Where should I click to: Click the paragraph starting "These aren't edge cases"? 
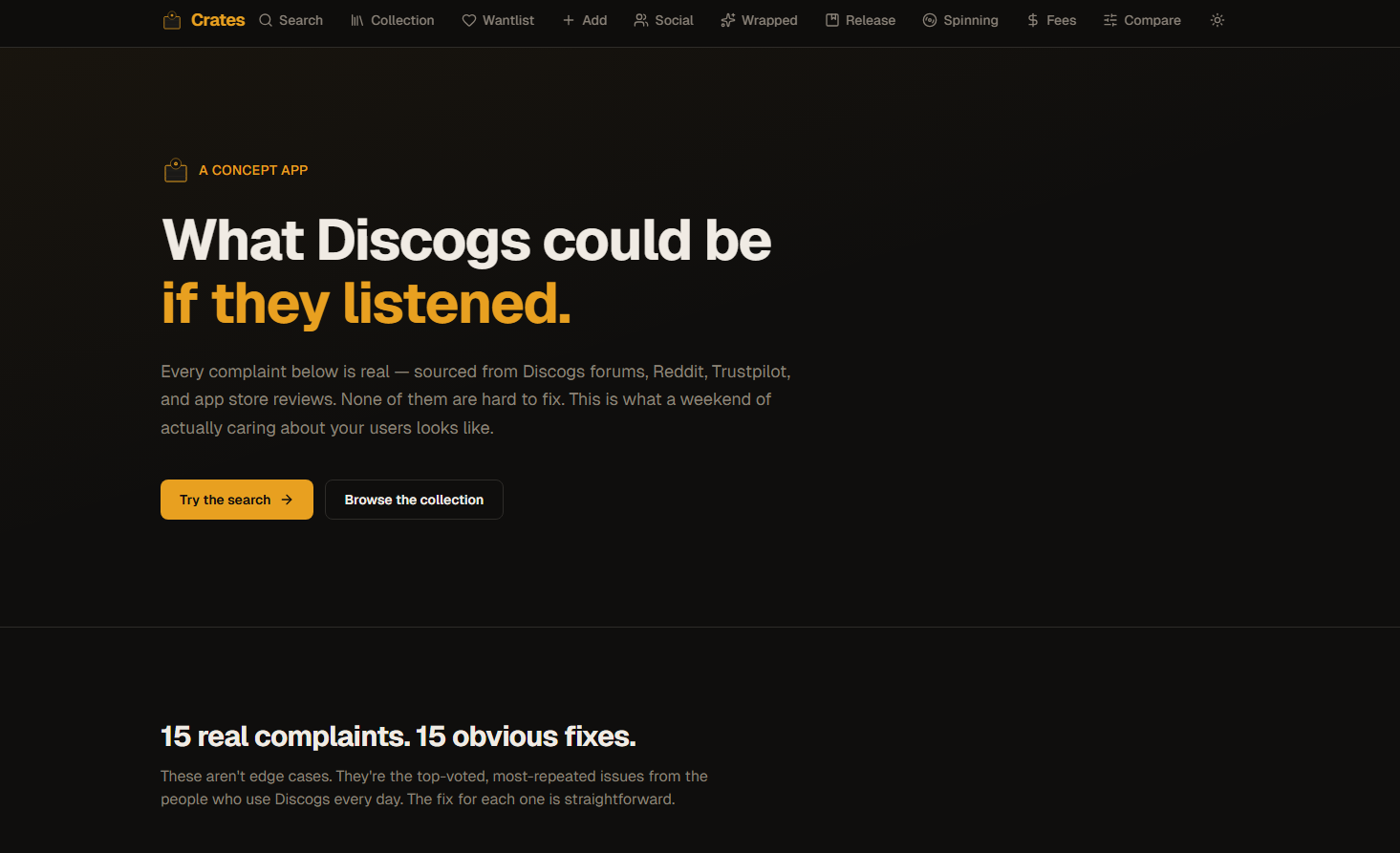(435, 788)
